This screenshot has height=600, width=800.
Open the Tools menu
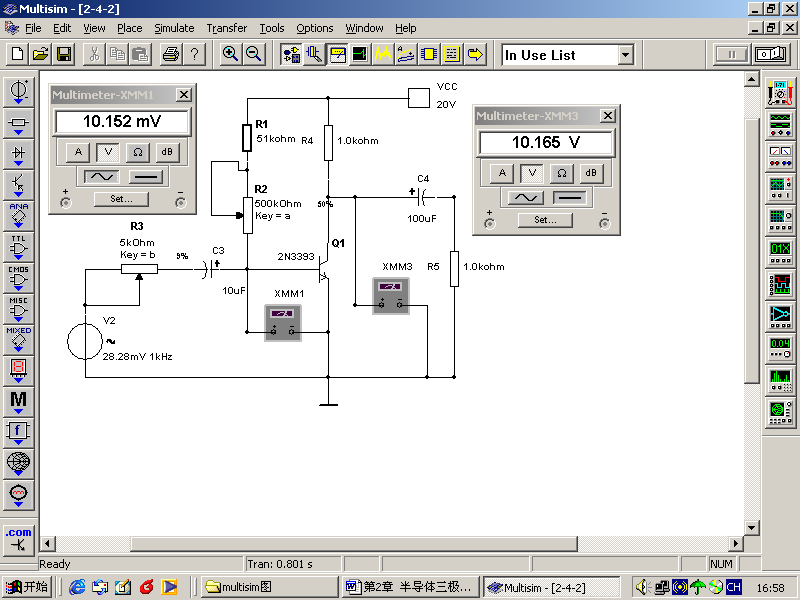[272, 28]
